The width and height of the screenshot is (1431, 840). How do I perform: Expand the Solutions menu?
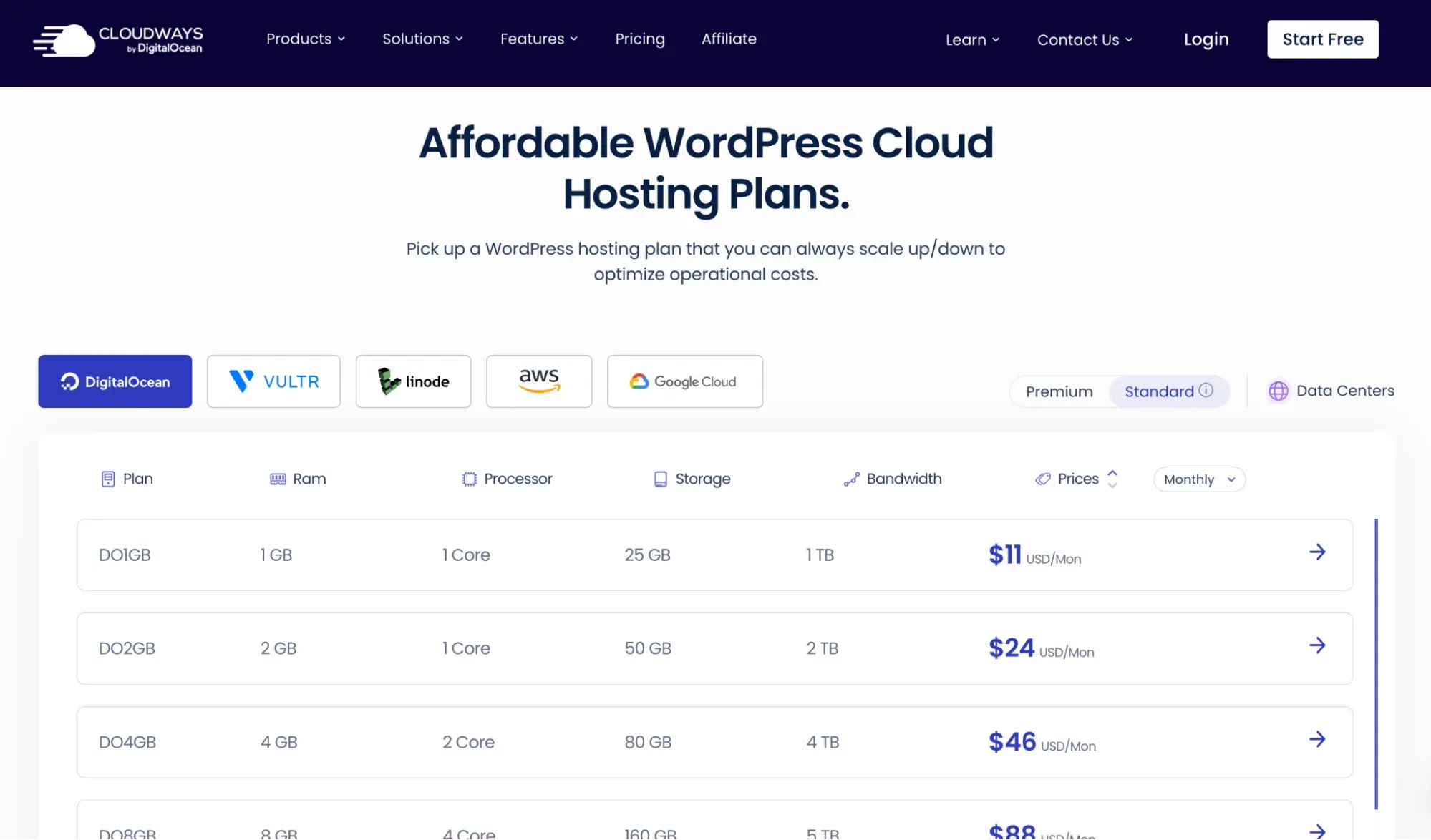point(422,39)
